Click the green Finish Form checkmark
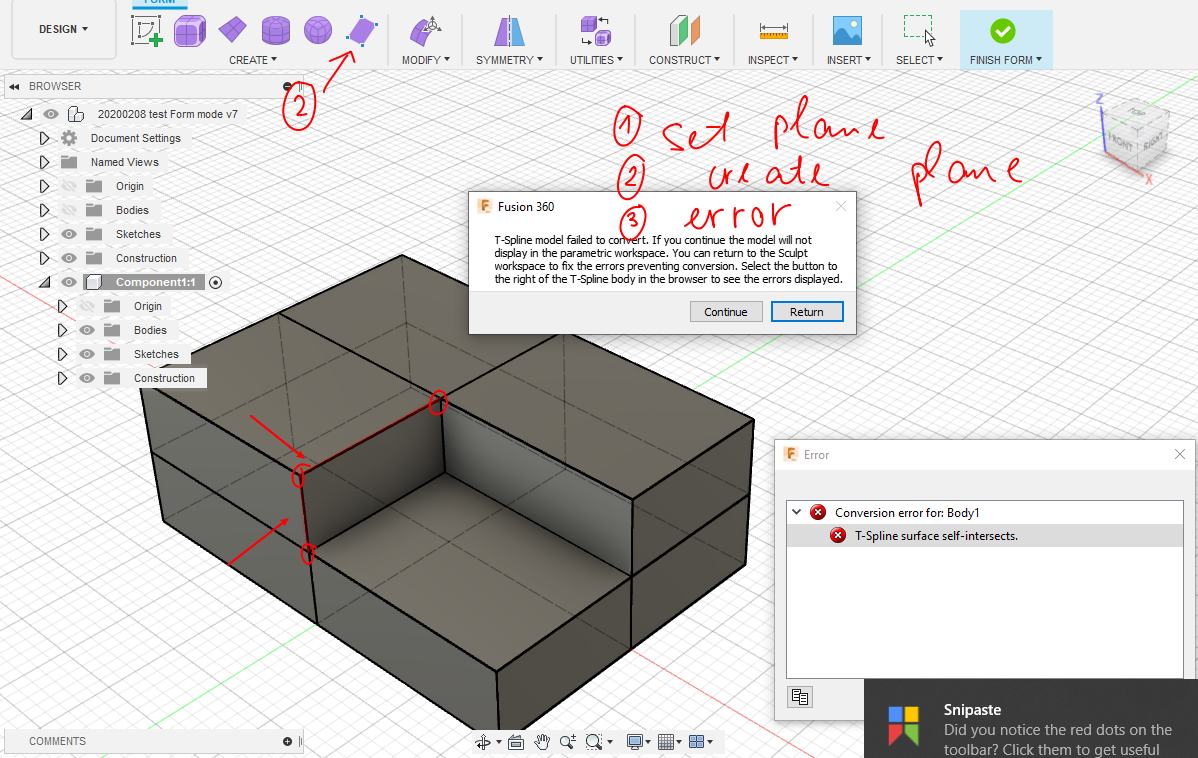1198x758 pixels. (x=1005, y=30)
